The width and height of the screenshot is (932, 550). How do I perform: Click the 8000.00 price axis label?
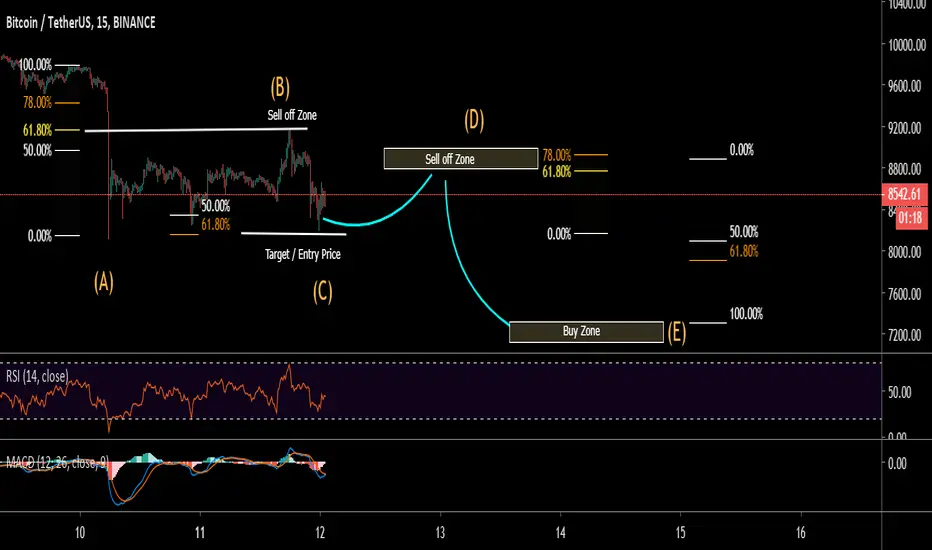[906, 252]
